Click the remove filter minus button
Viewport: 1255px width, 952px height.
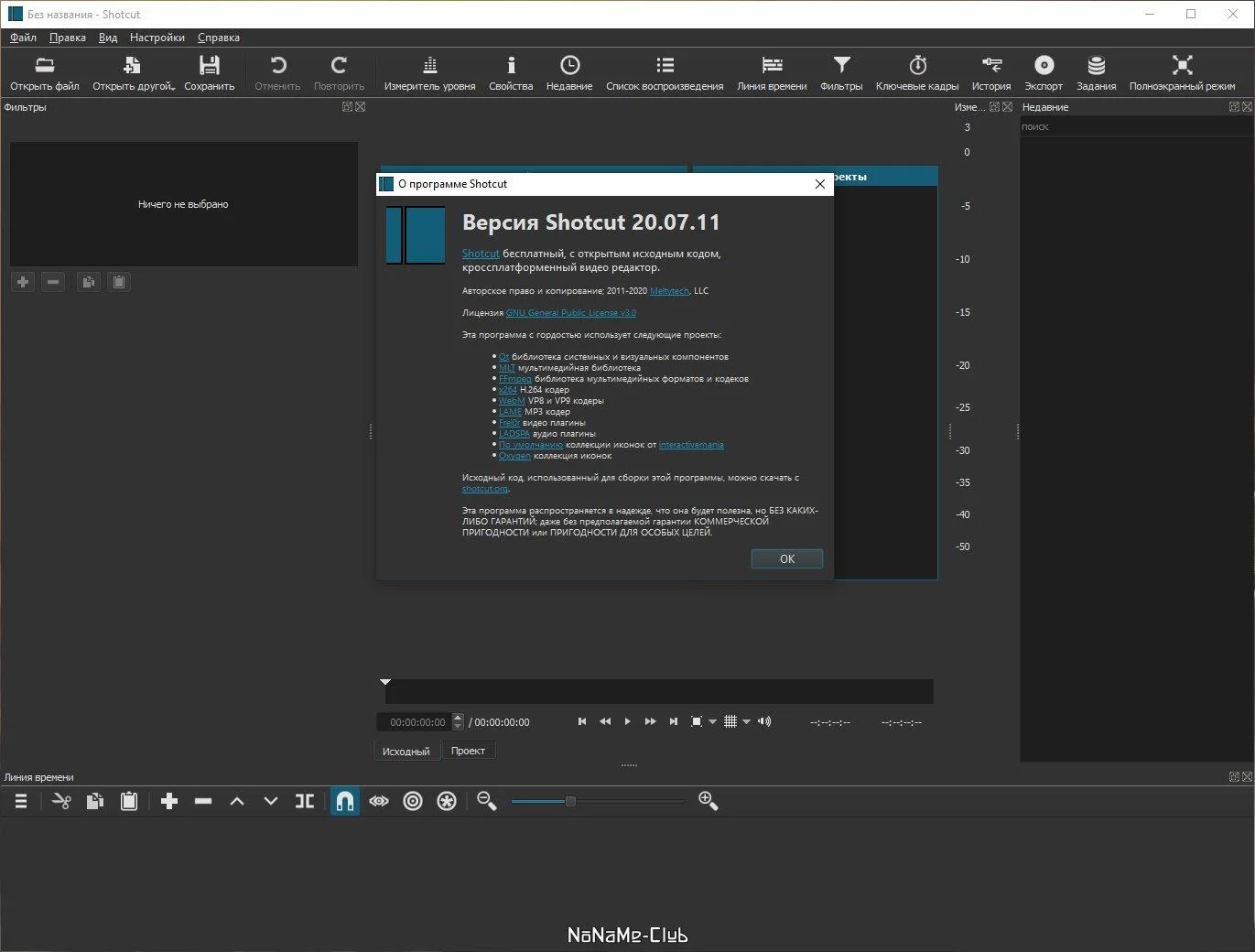(53, 282)
